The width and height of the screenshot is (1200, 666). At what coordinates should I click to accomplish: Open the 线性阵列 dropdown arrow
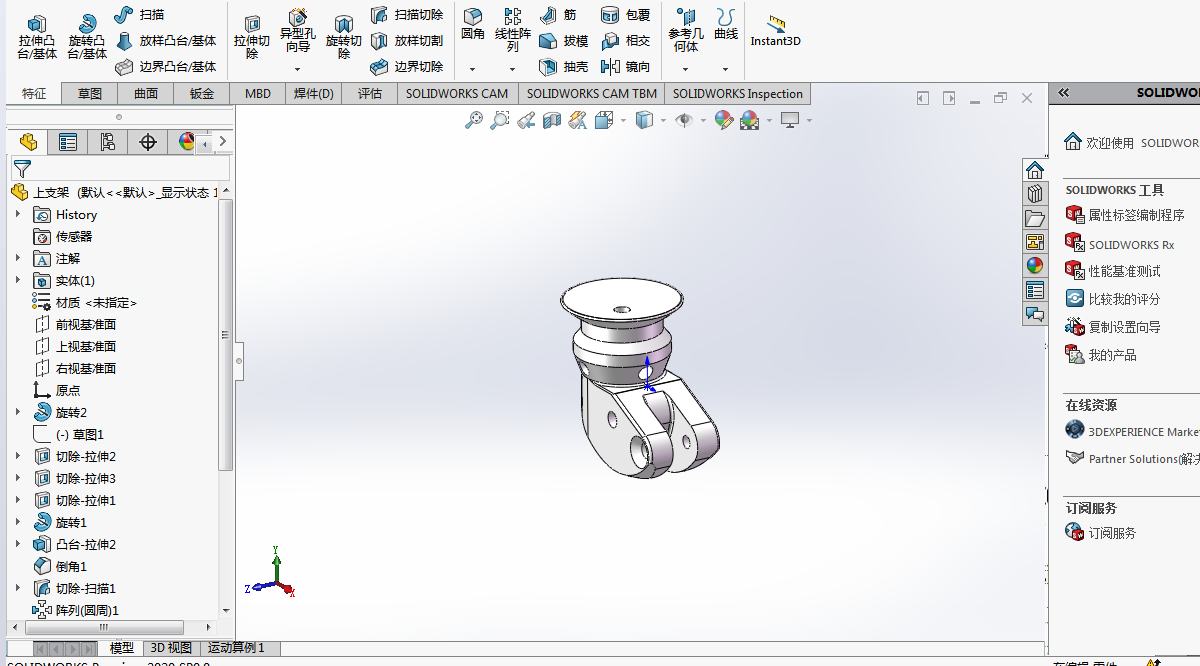click(x=513, y=70)
